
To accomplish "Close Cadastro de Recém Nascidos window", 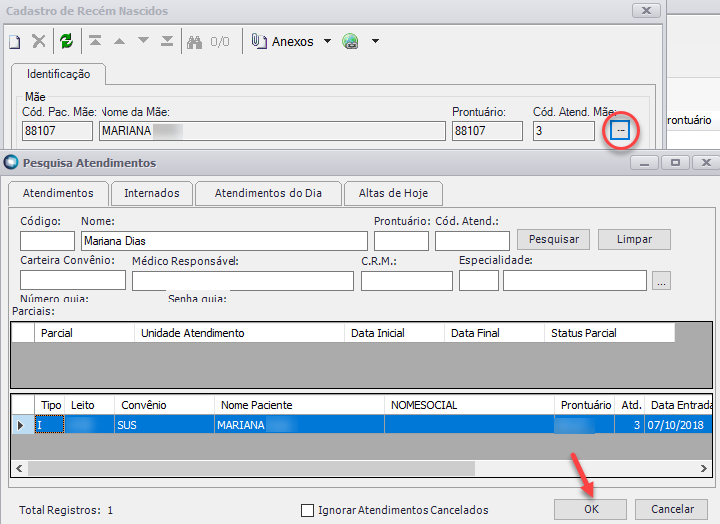I will pos(646,10).
